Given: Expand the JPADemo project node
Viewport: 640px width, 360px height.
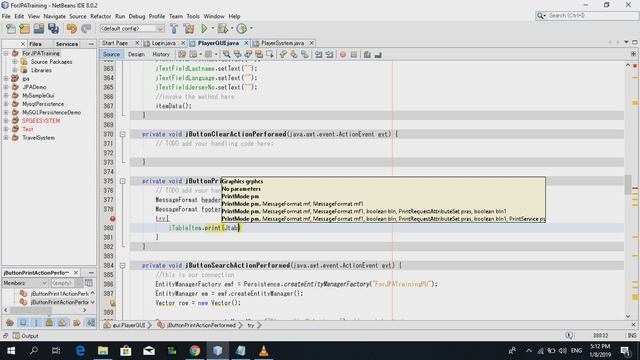Looking at the screenshot, I should 6,87.
